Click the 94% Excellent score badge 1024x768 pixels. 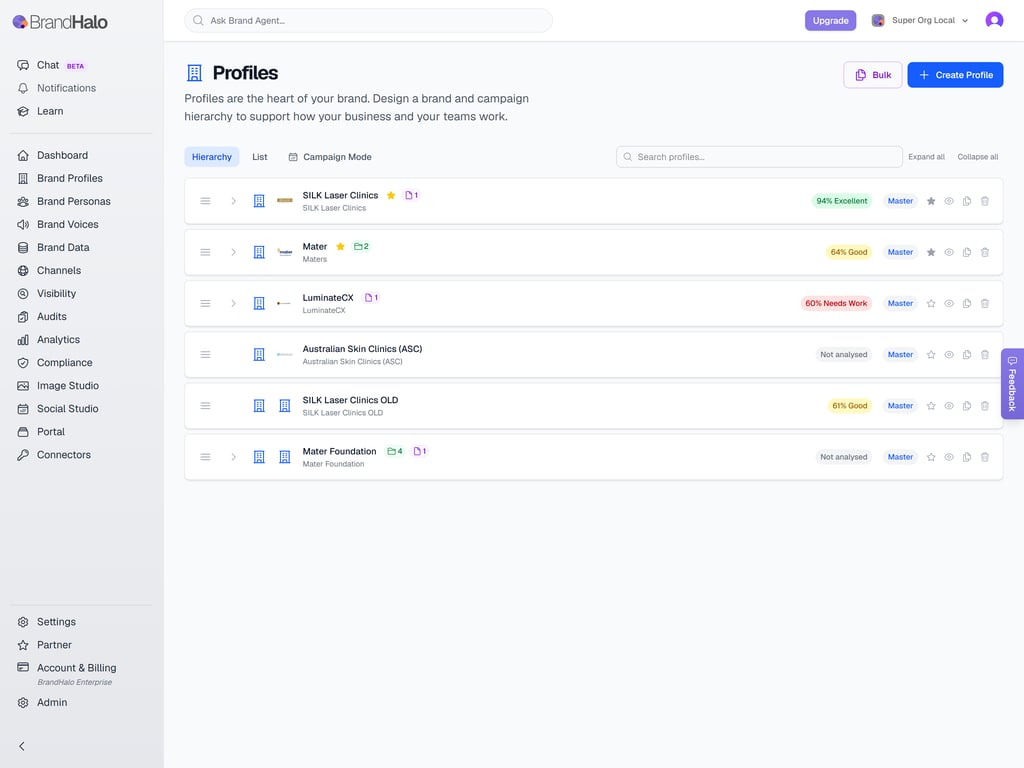(841, 201)
